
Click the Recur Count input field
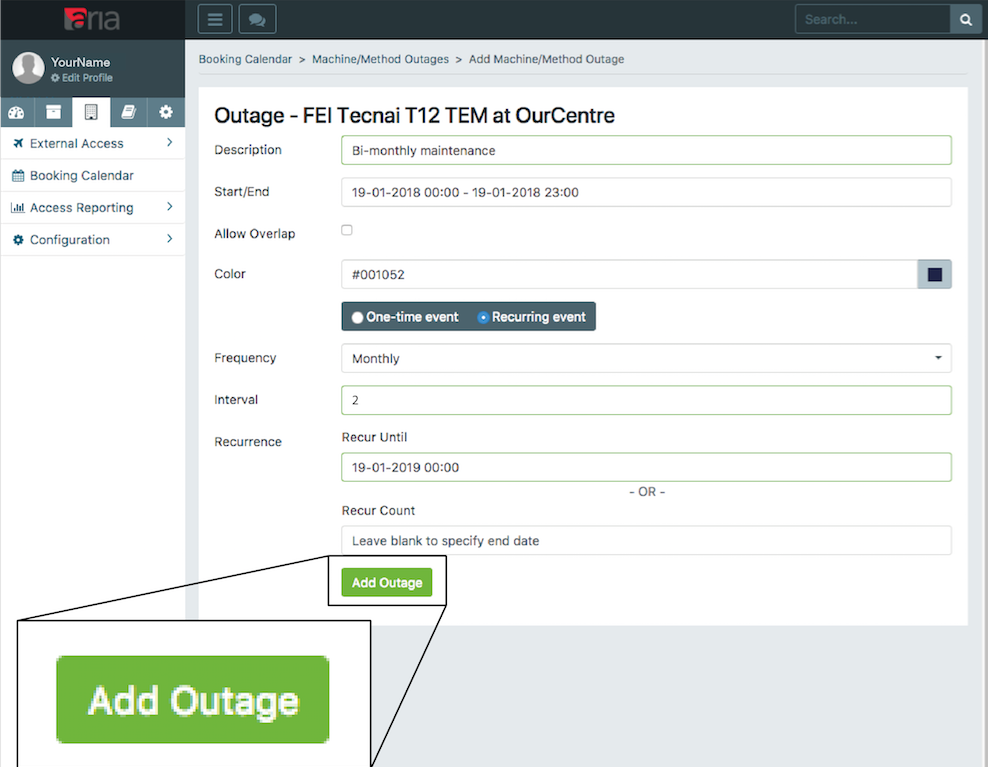pos(646,541)
